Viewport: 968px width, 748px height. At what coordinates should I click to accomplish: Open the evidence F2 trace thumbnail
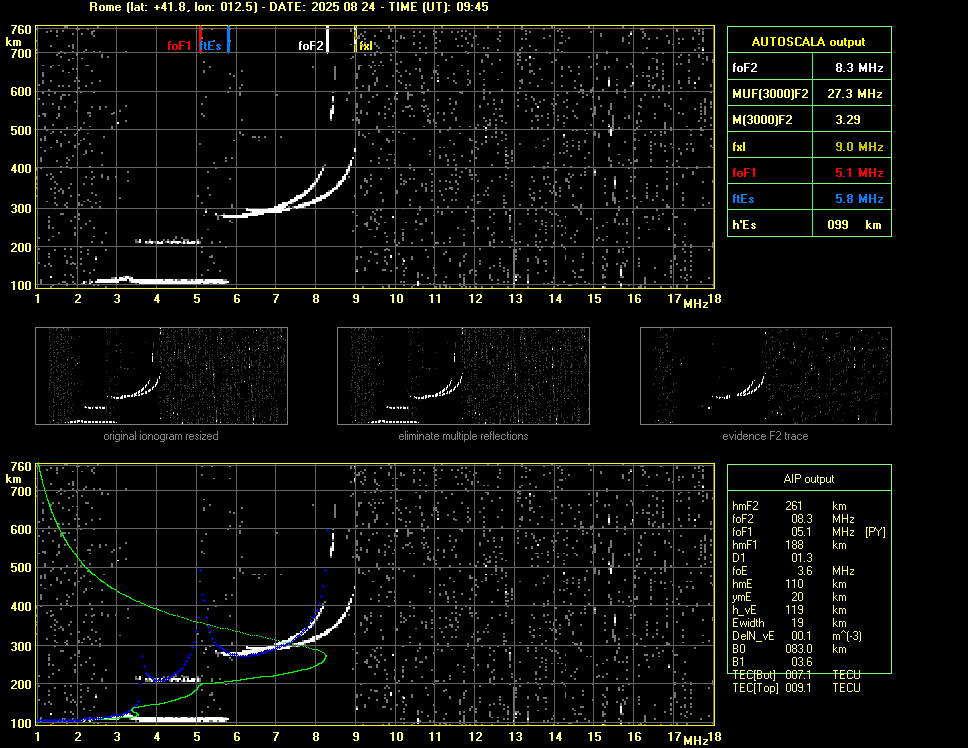(766, 376)
